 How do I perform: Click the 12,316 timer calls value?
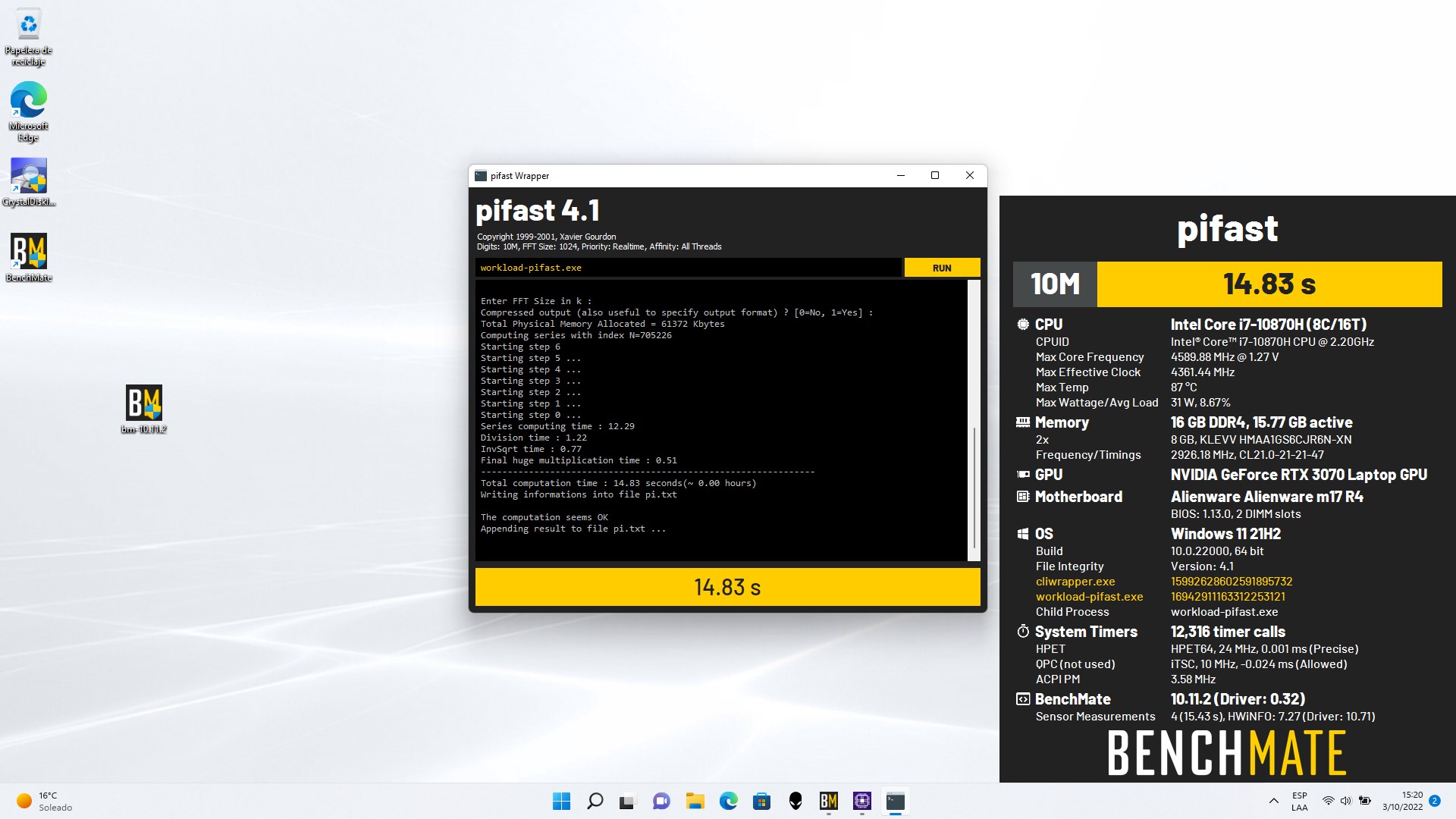[x=1228, y=632]
